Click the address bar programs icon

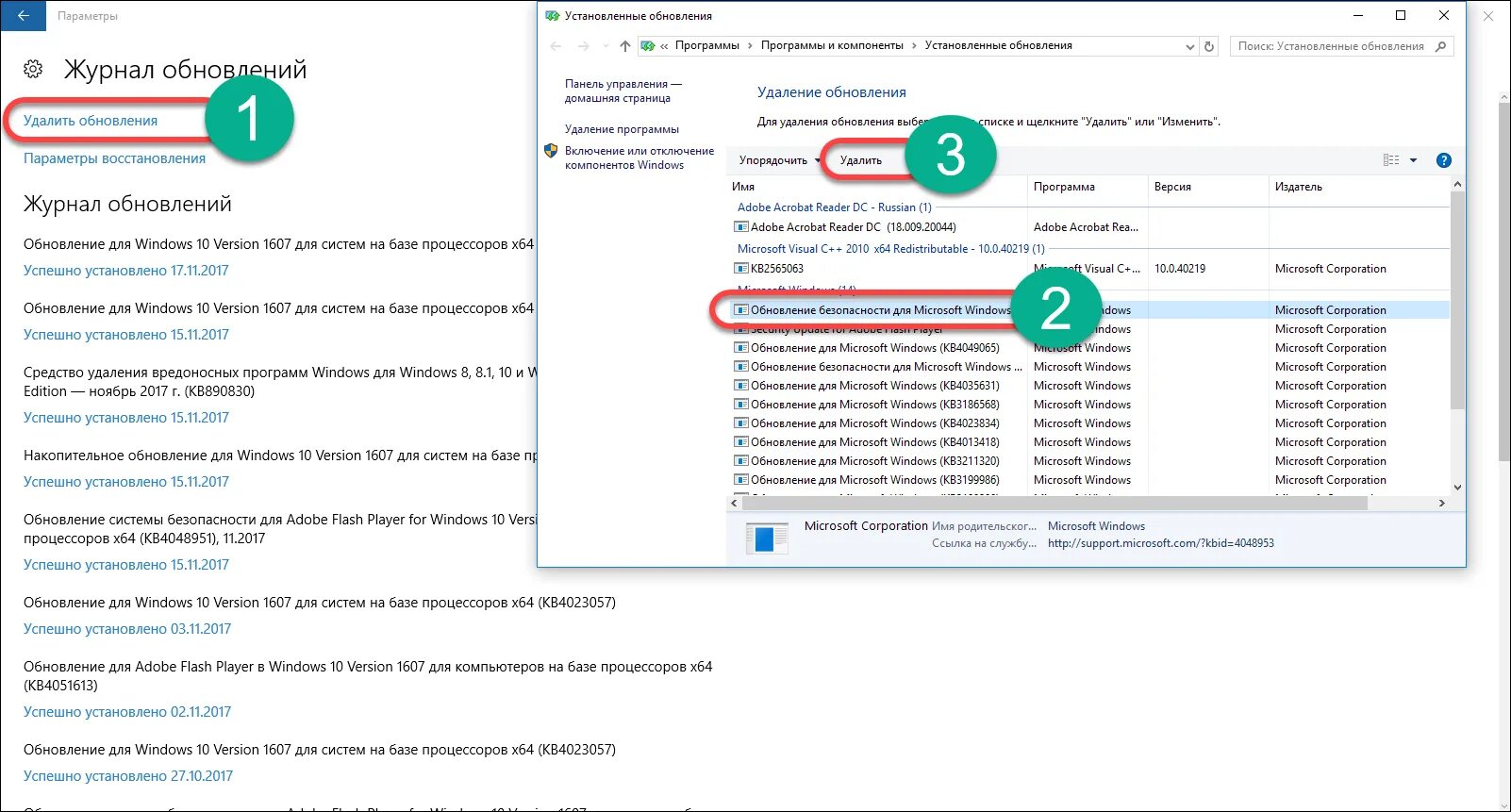(x=647, y=45)
